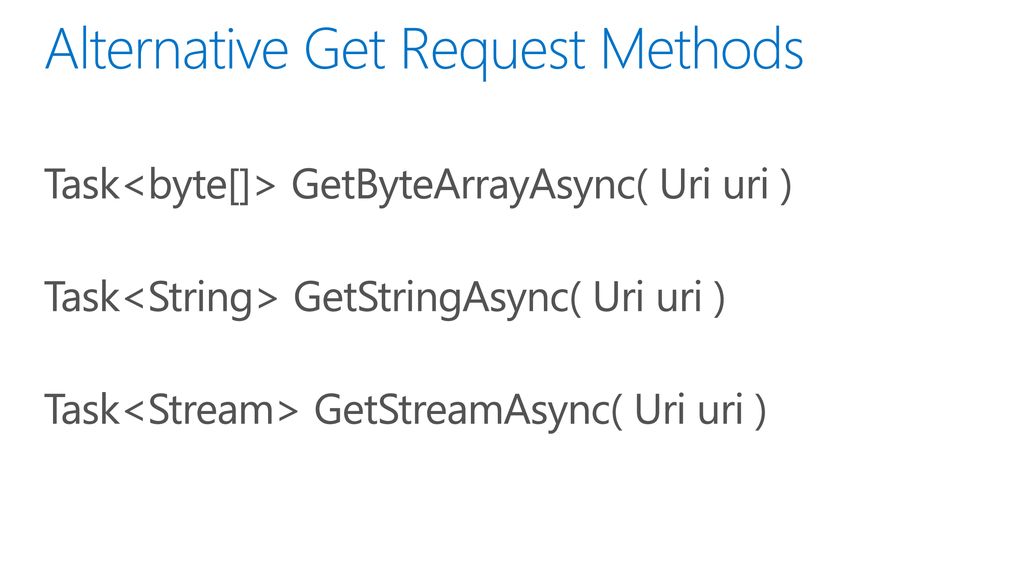Select the word "Get" in the title
Viewport: 1024px width, 576px height.
[344, 49]
